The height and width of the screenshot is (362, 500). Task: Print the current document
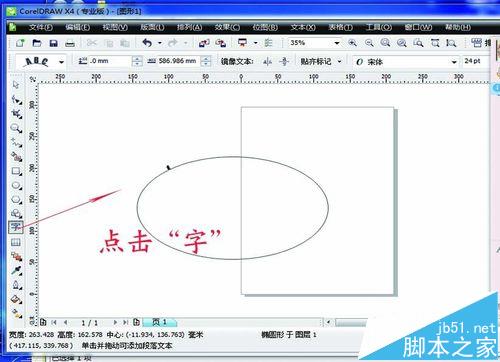(x=70, y=43)
